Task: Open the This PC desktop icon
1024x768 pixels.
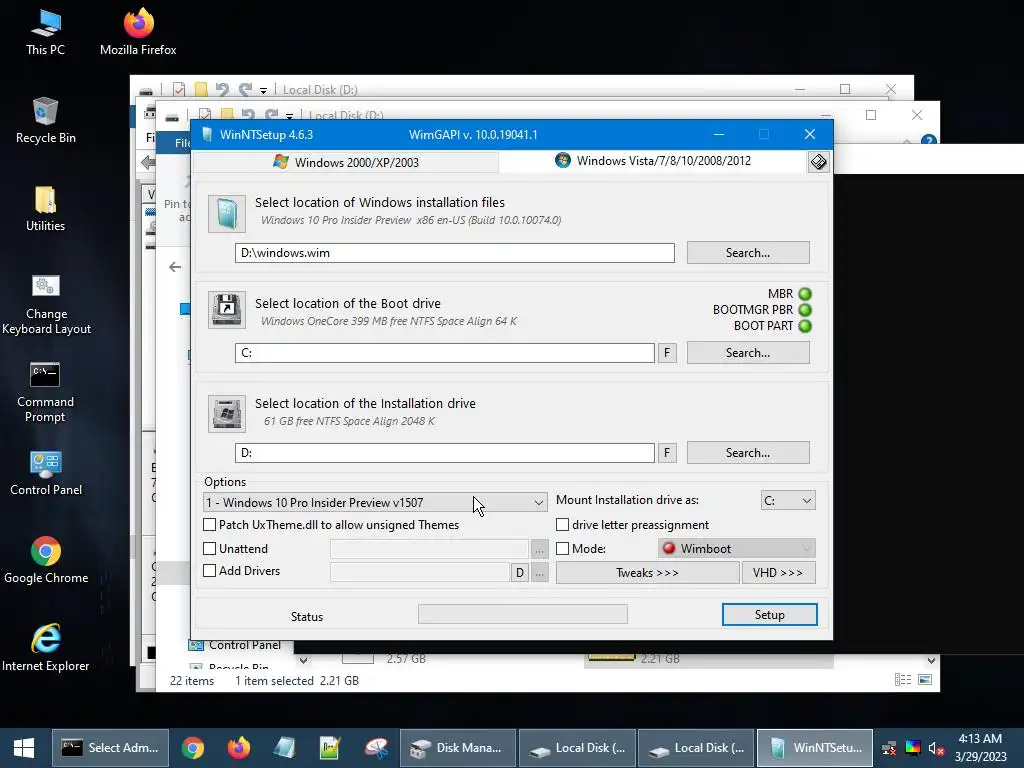Action: coord(45,32)
